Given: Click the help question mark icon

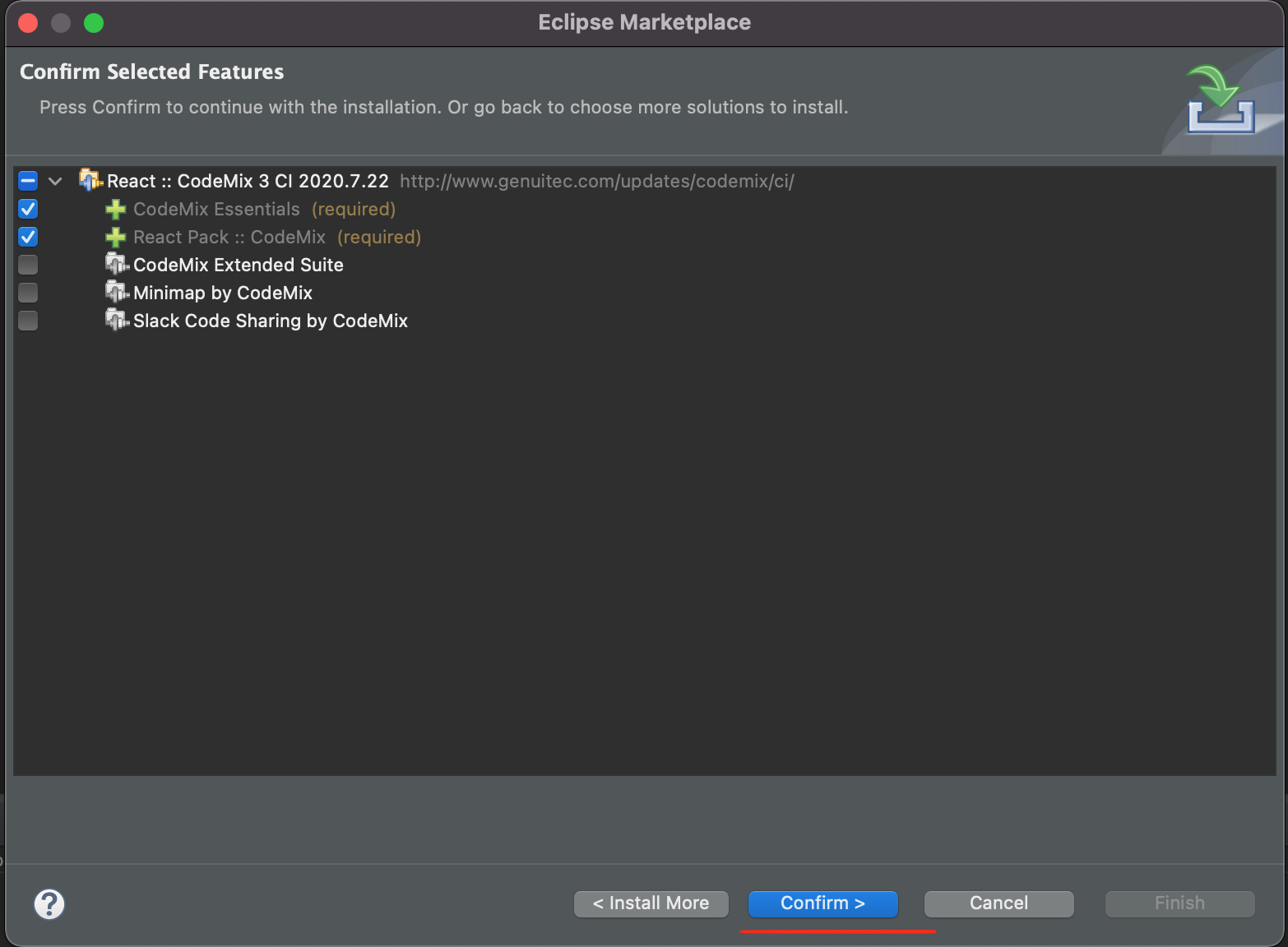Looking at the screenshot, I should coord(49,904).
